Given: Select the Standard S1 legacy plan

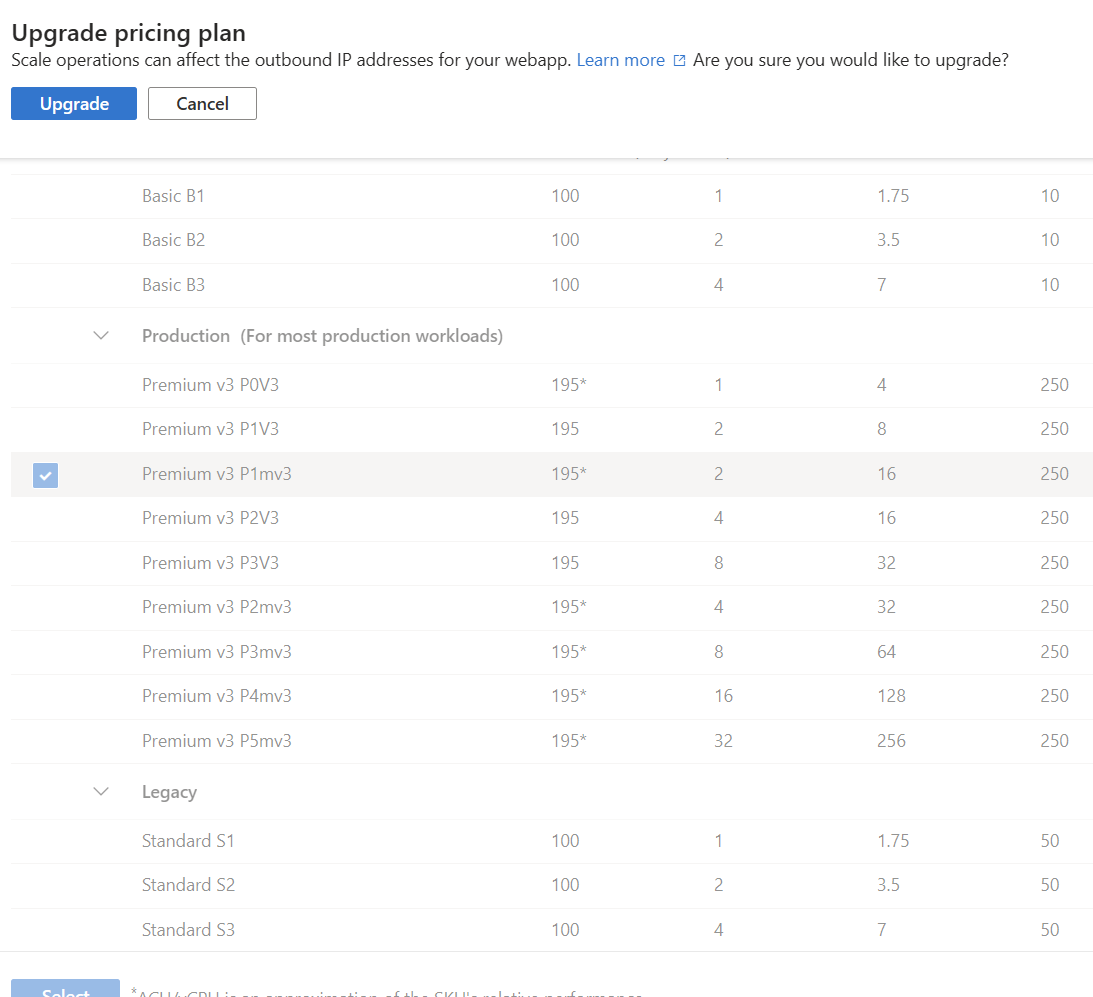Looking at the screenshot, I should click(551, 841).
